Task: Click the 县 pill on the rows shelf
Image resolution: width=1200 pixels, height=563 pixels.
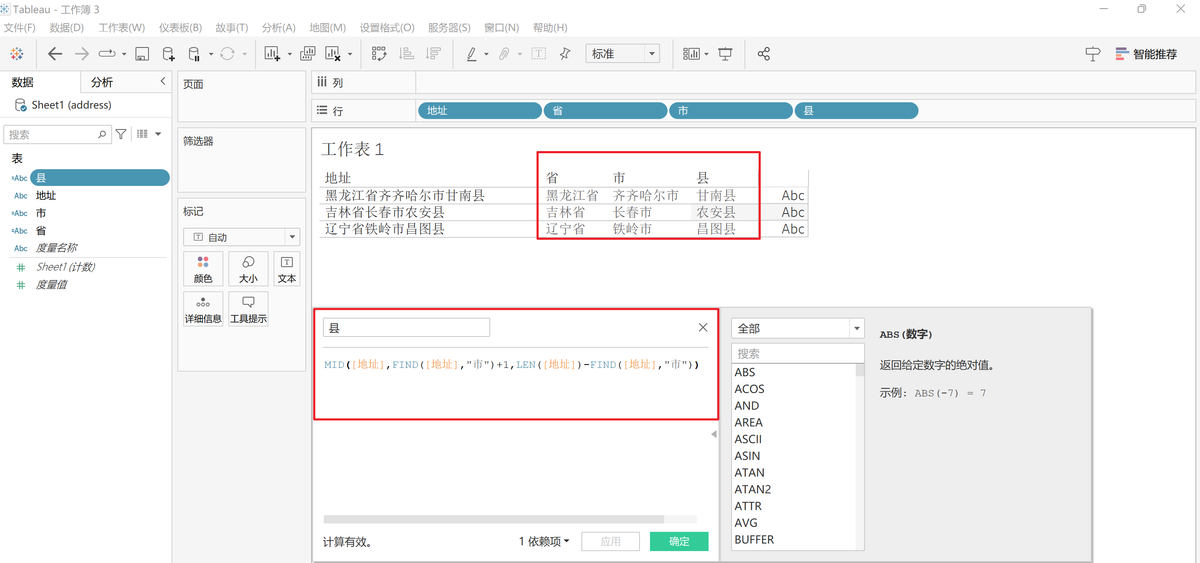Action: (857, 111)
